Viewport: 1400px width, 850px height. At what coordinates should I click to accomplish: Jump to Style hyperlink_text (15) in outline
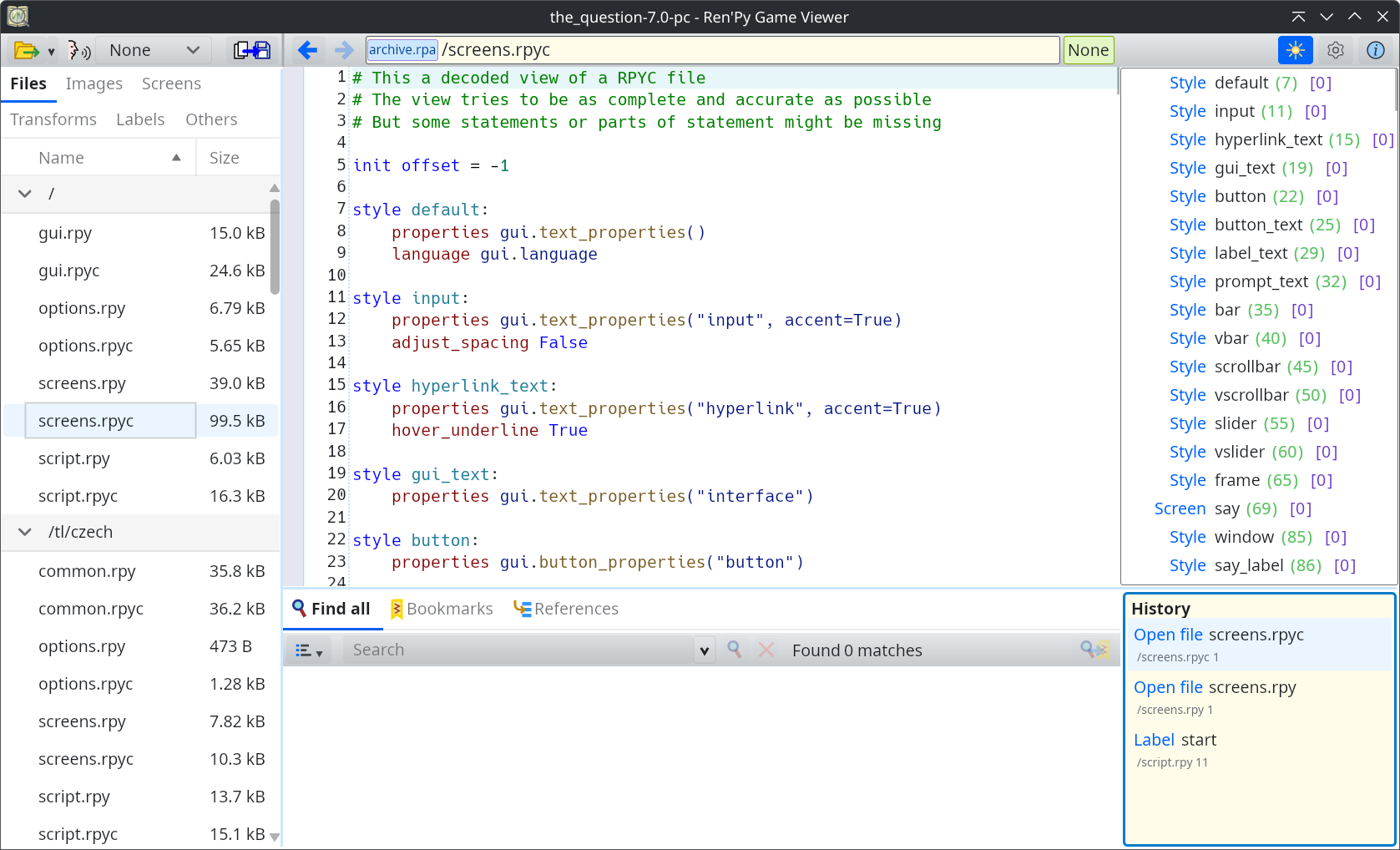click(1281, 139)
